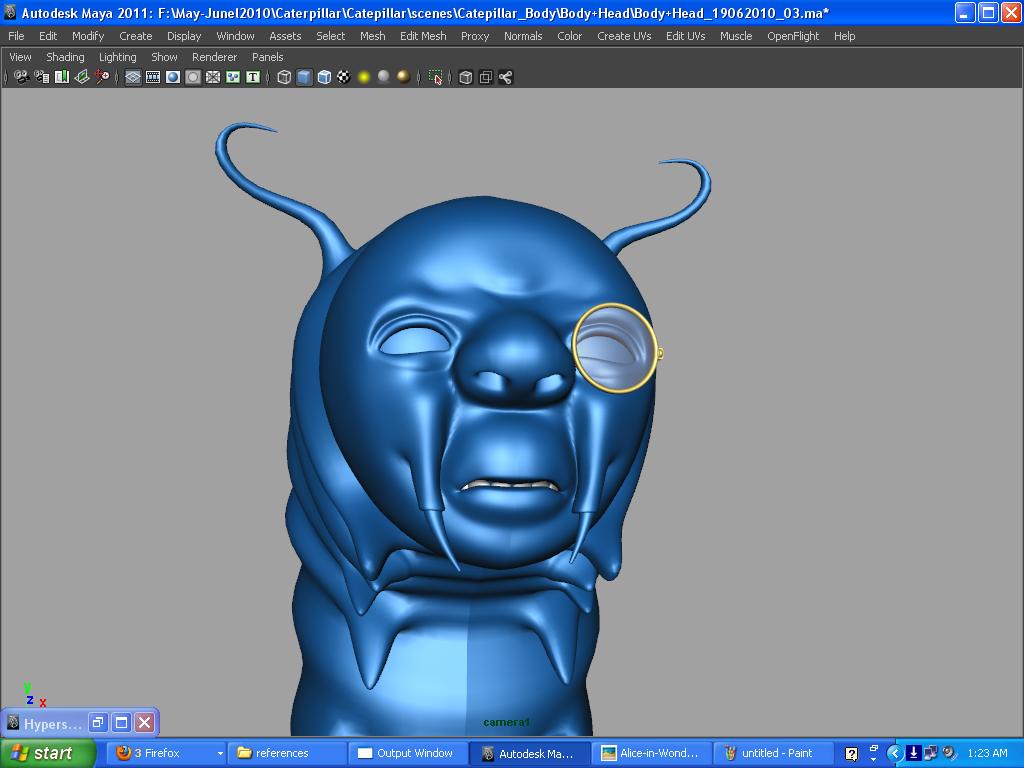Image resolution: width=1024 pixels, height=768 pixels.
Task: Open the Create menu
Action: 135,36
